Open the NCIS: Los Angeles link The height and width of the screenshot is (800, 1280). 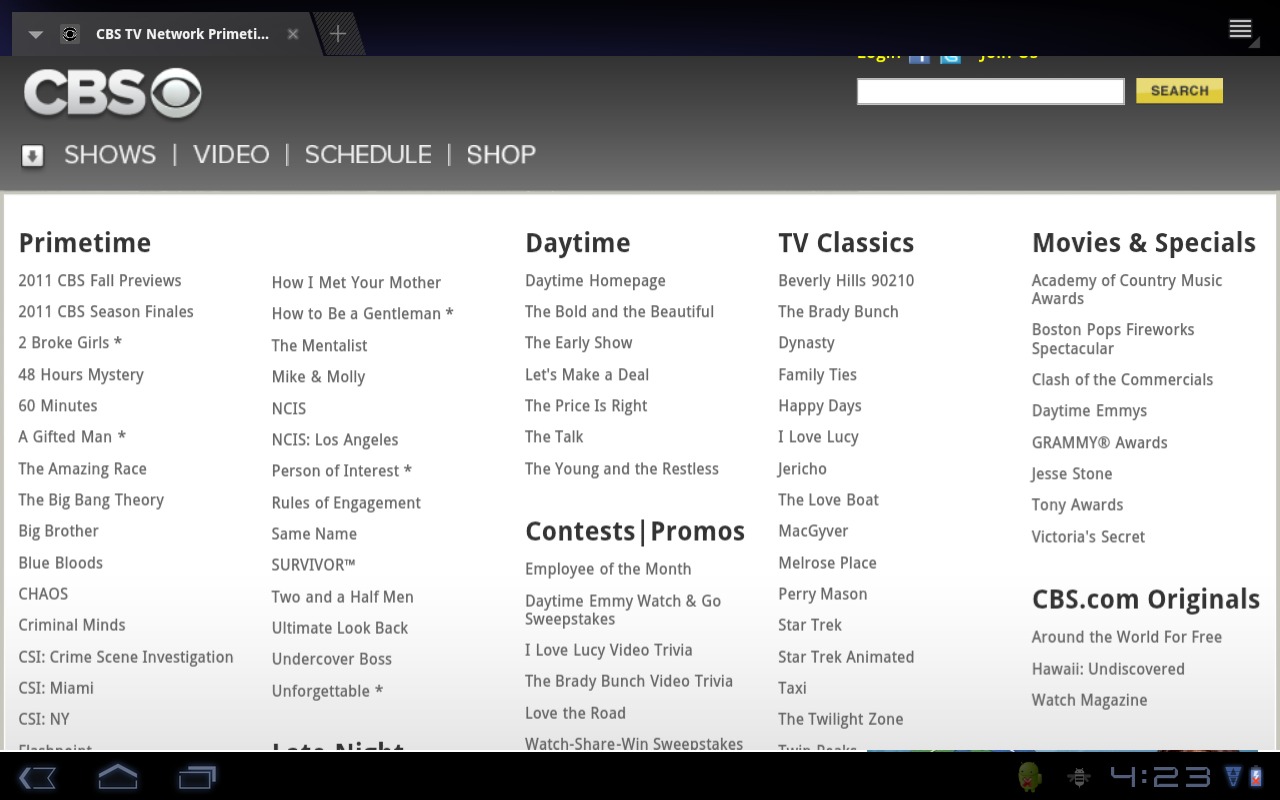(335, 440)
